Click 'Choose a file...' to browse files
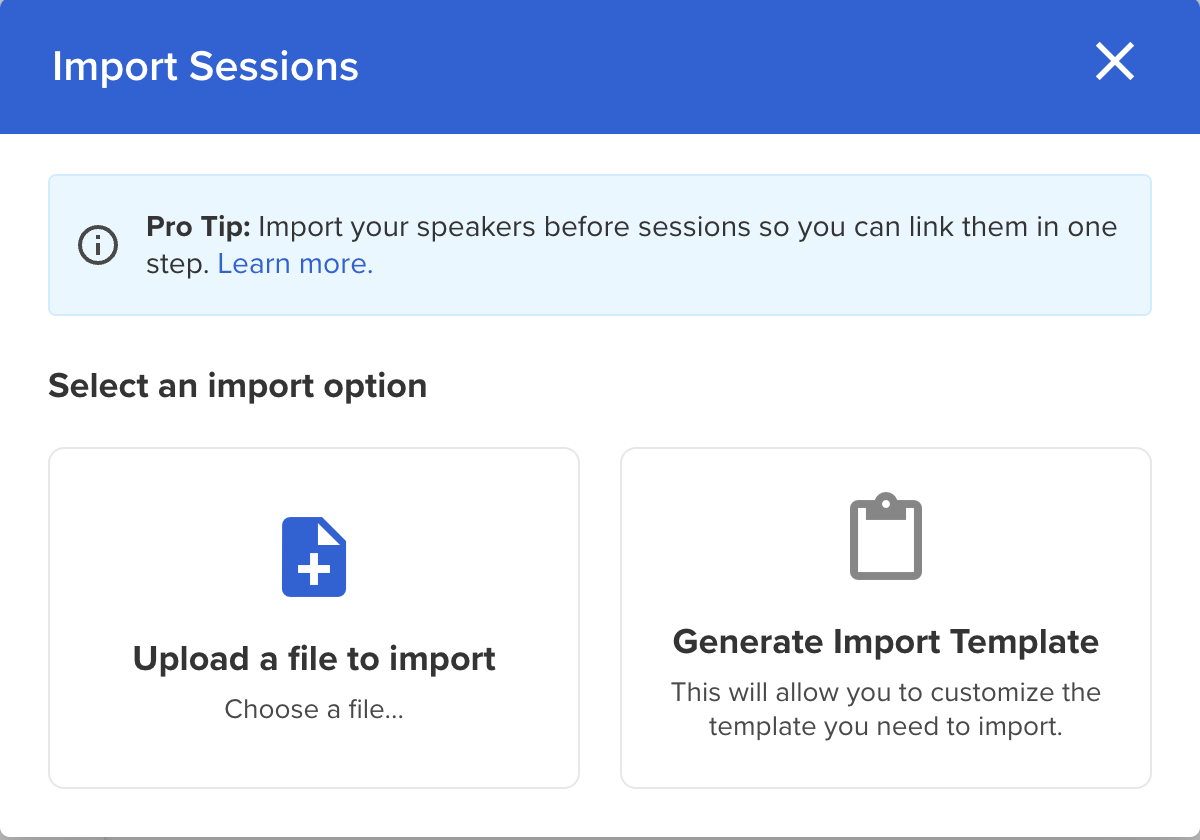The width and height of the screenshot is (1200, 840). click(x=314, y=709)
